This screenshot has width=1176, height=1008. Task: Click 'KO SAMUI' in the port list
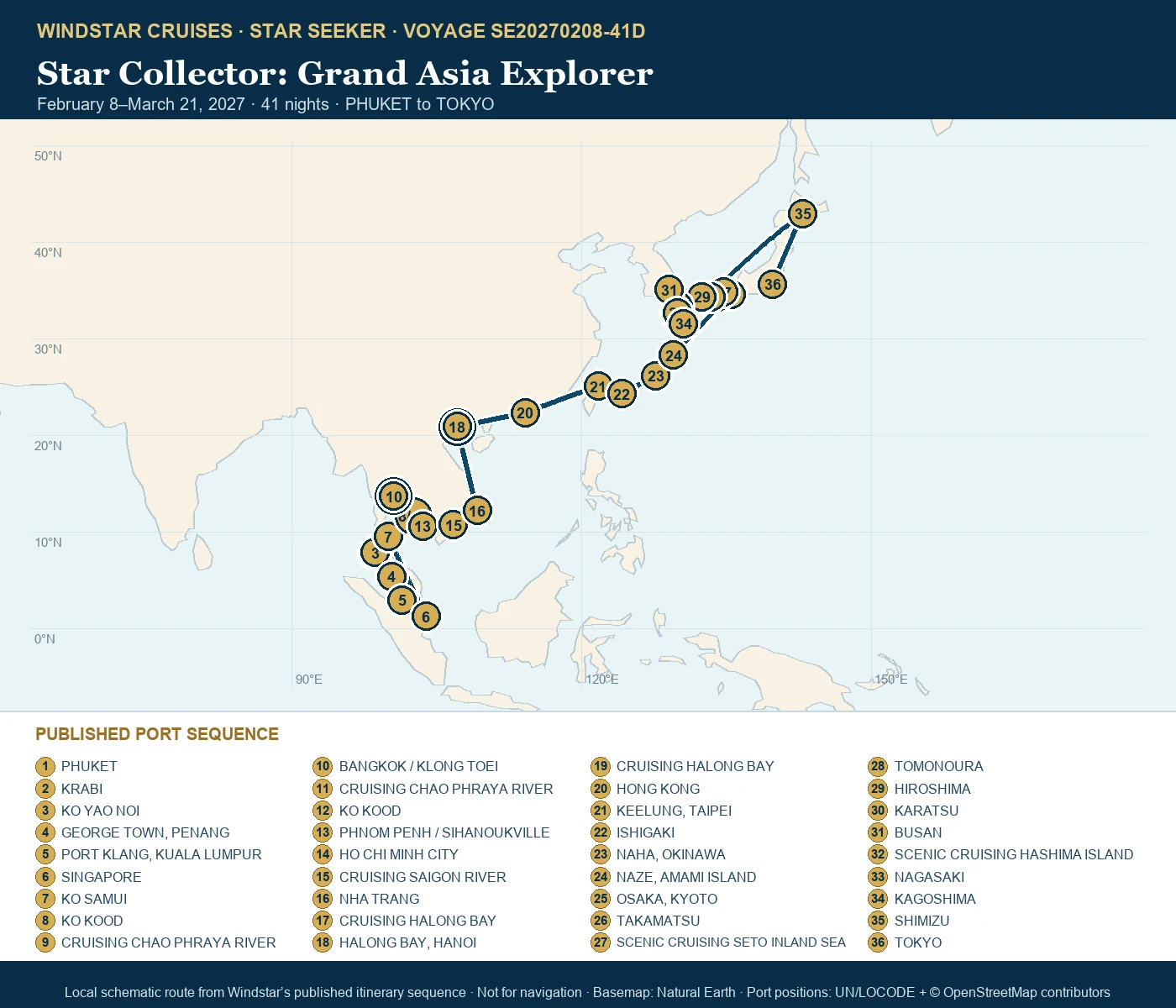click(94, 899)
